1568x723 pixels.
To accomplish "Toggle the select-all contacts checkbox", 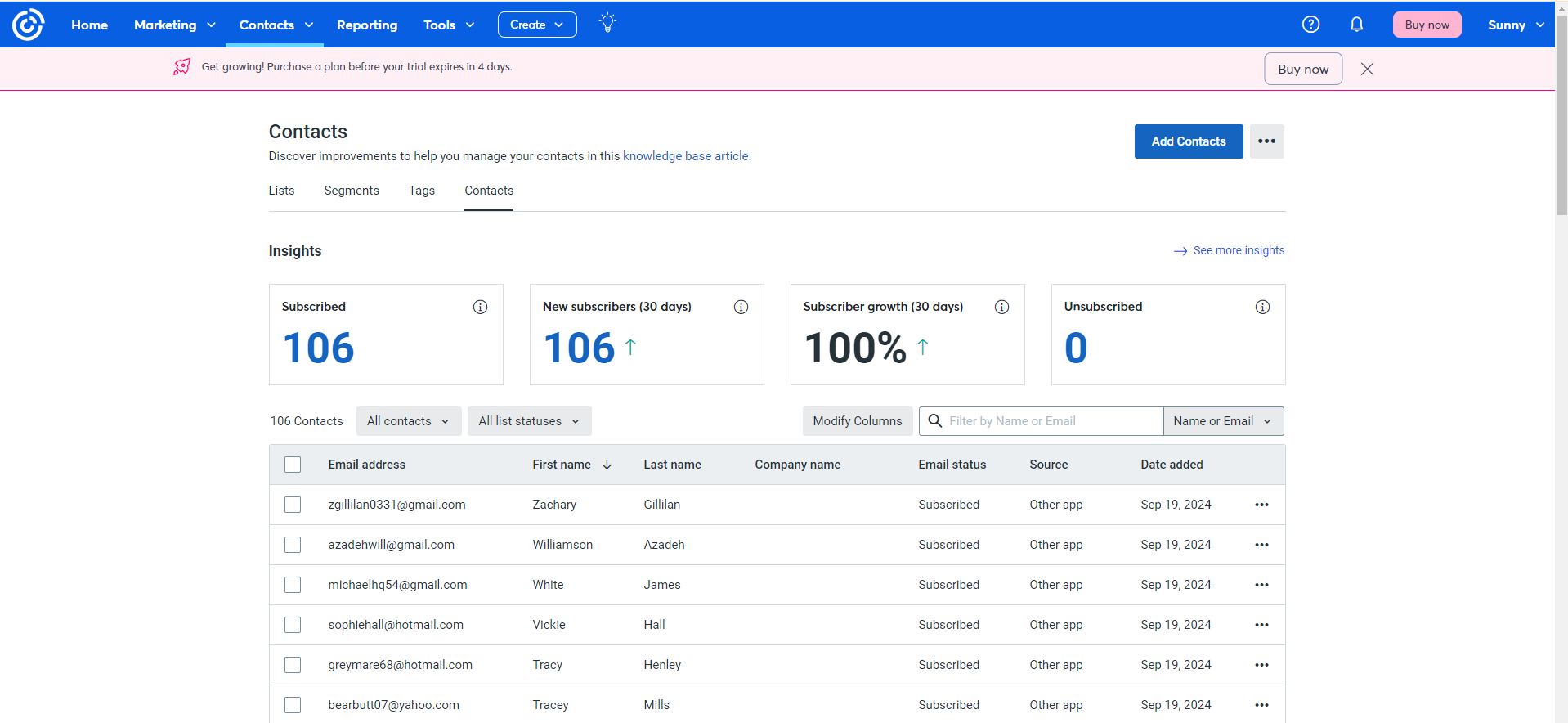I will click(293, 465).
